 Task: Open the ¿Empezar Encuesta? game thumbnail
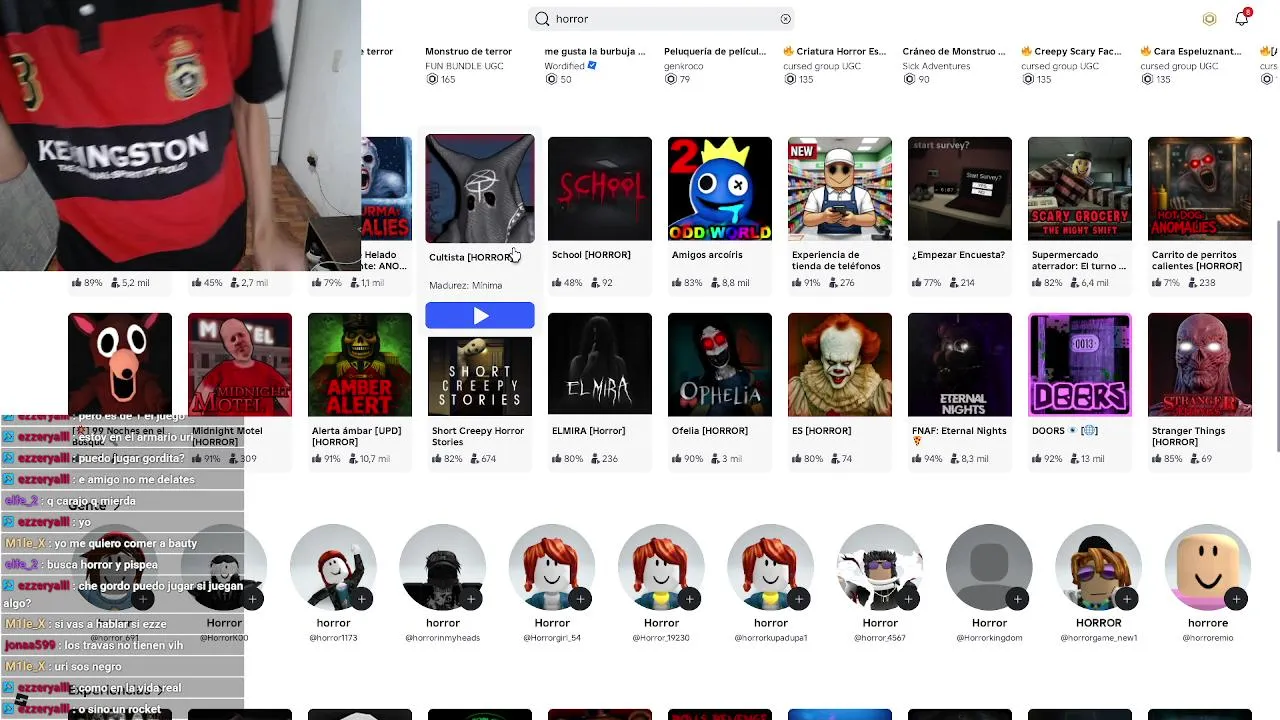(960, 189)
